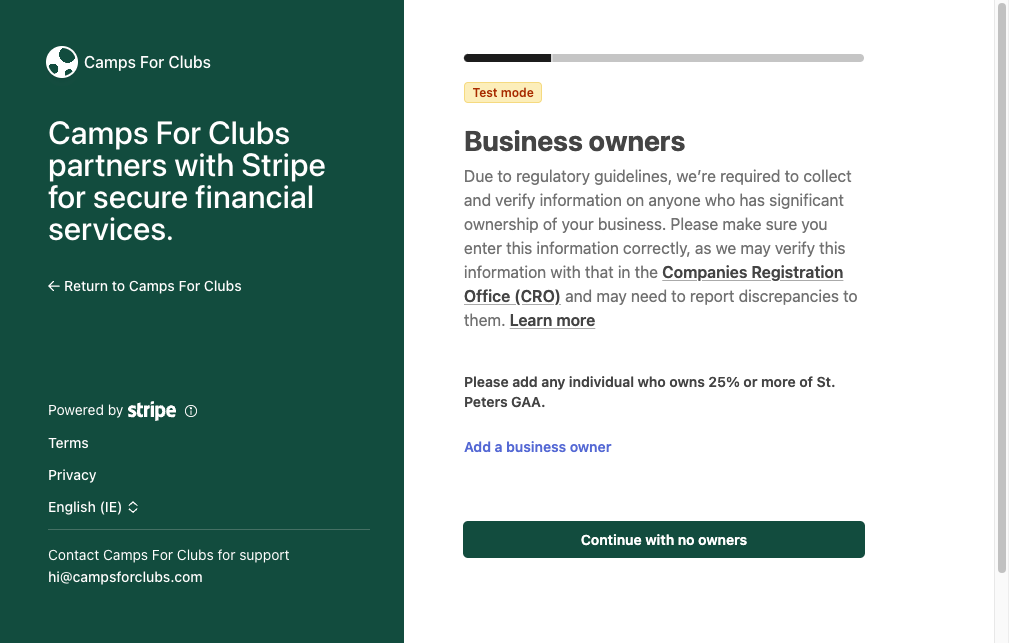Click the Business owners heading
Viewport: 1024px width, 643px height.
tap(575, 142)
